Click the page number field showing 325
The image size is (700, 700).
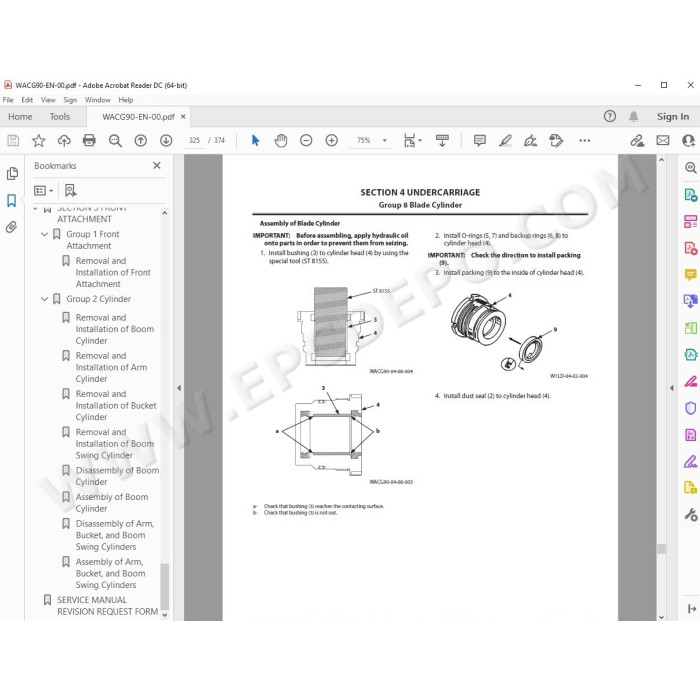coord(195,140)
